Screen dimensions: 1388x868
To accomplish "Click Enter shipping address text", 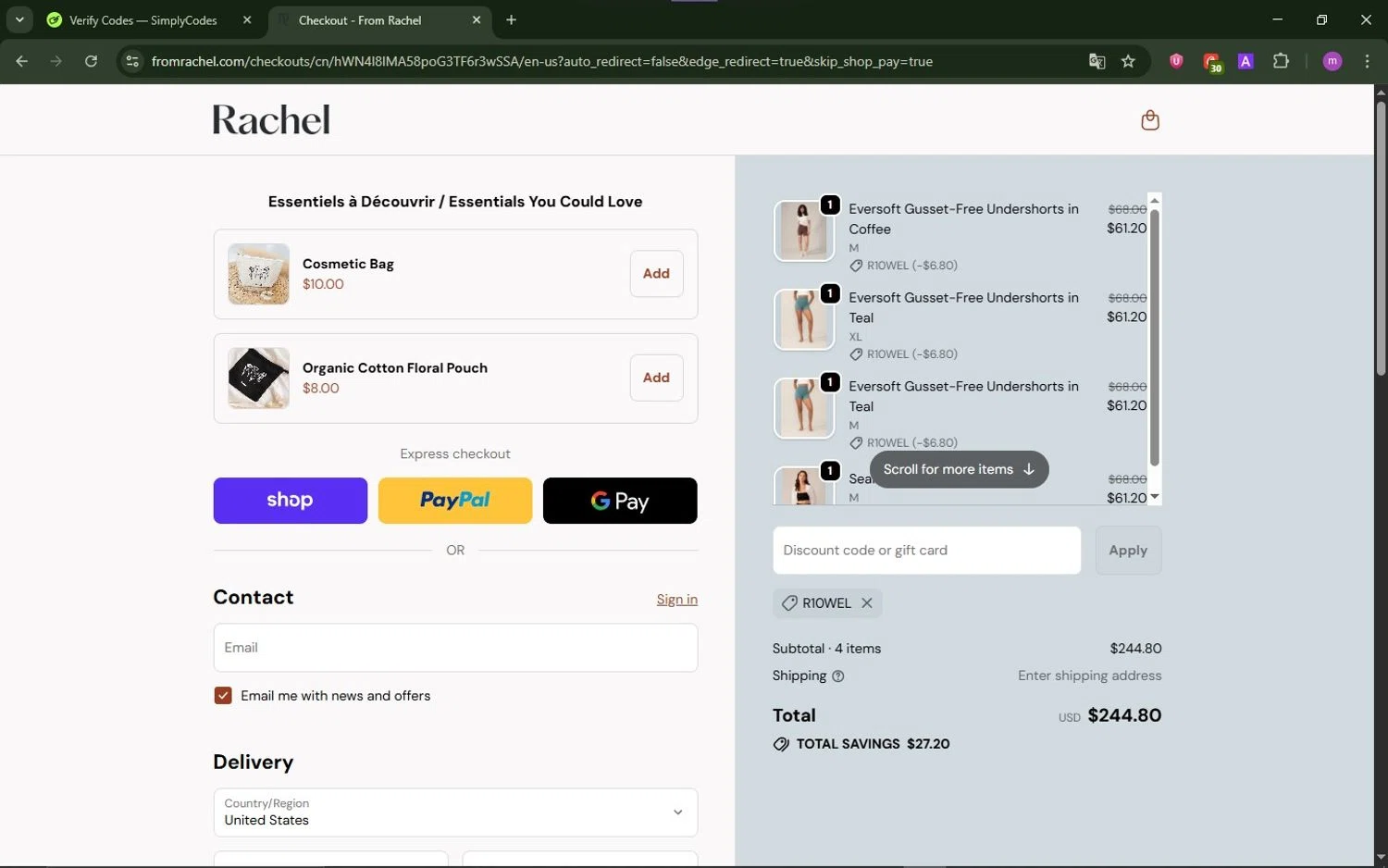I will click(1089, 676).
